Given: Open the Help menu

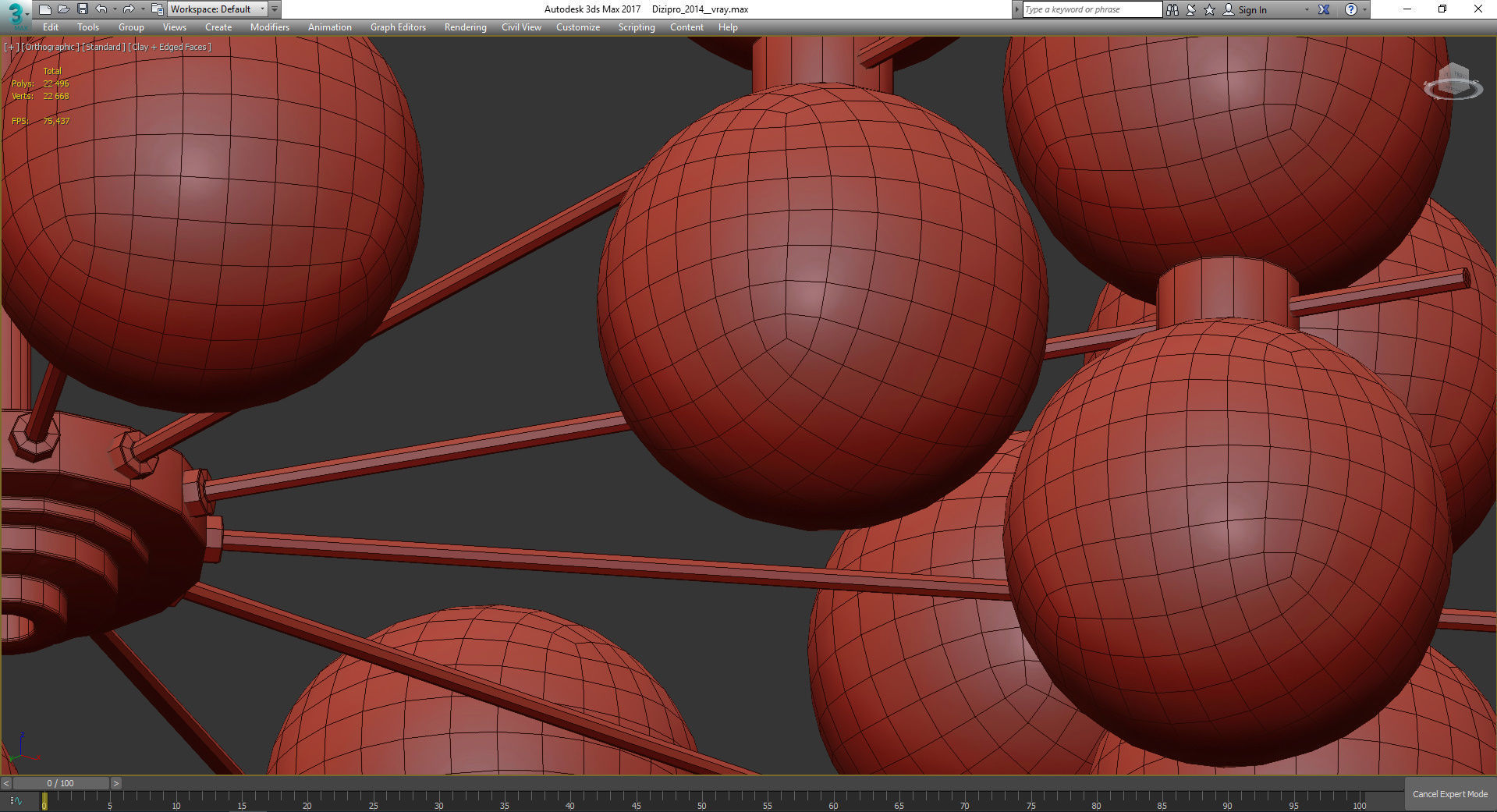Looking at the screenshot, I should coord(728,27).
